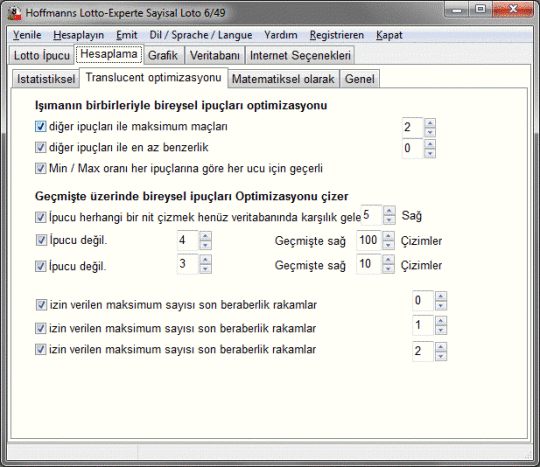Click the İpucu değil field showing 4
540x467 pixels.
click(x=188, y=240)
